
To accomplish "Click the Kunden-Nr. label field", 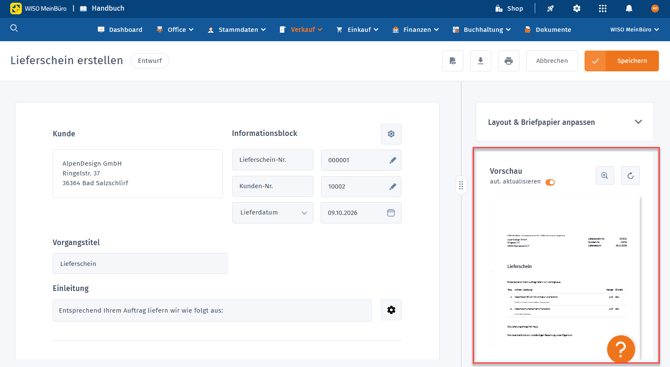I will [x=273, y=186].
